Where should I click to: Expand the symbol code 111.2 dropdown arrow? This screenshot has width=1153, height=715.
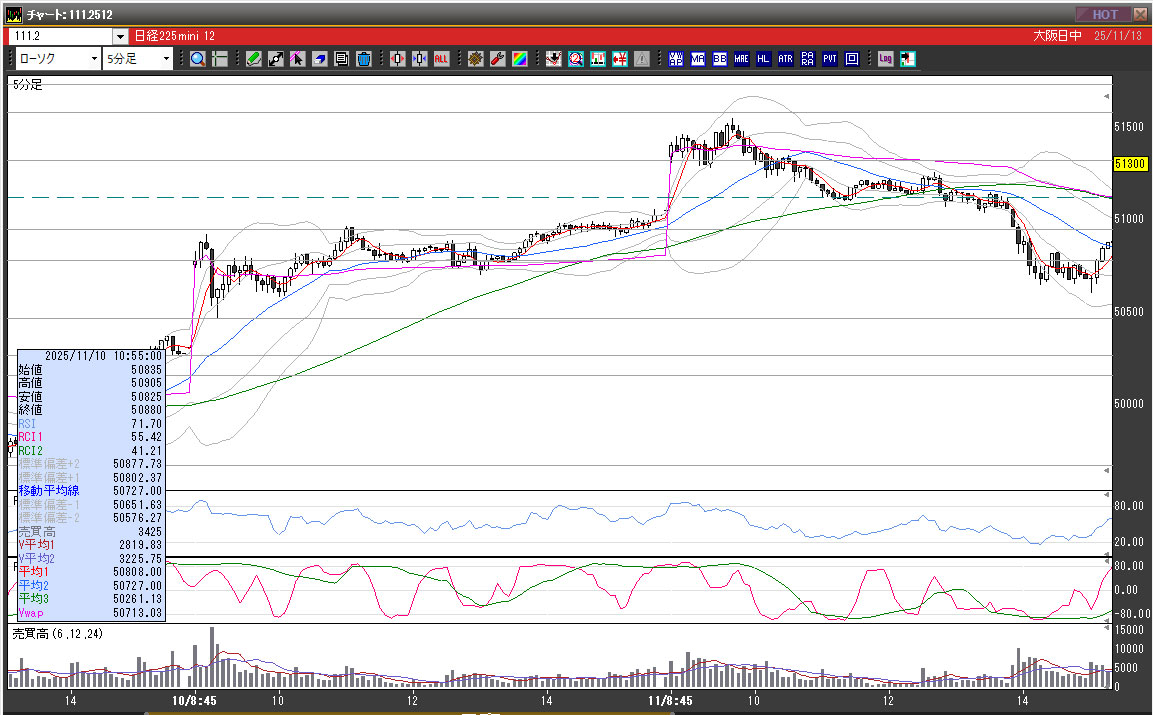tap(120, 35)
